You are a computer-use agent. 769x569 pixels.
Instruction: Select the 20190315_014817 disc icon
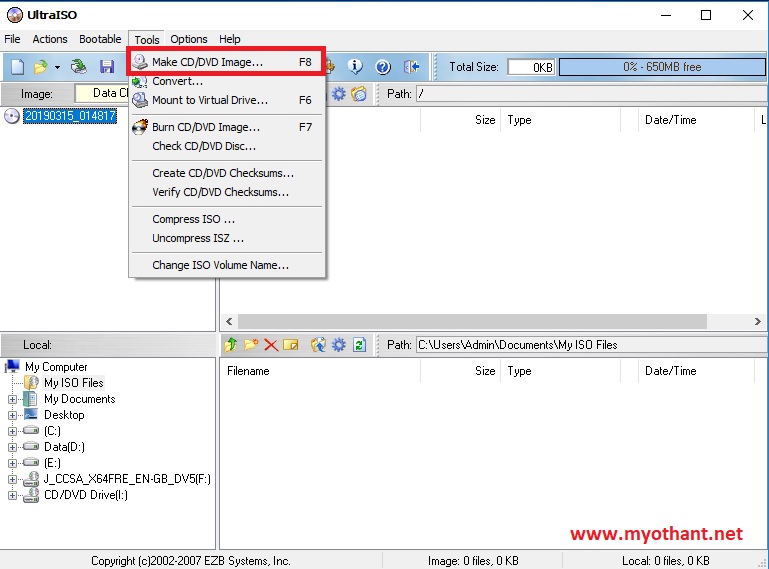tap(12, 116)
